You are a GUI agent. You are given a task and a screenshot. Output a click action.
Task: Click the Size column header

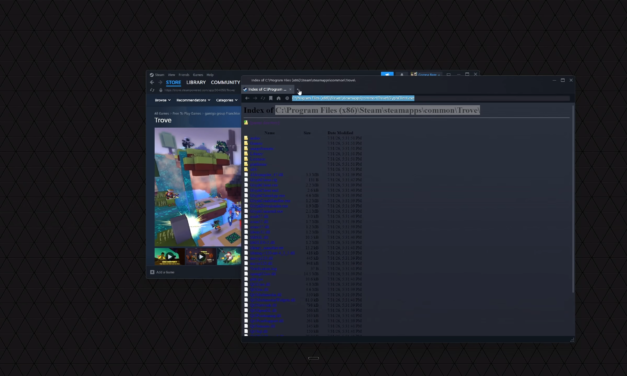coord(307,133)
